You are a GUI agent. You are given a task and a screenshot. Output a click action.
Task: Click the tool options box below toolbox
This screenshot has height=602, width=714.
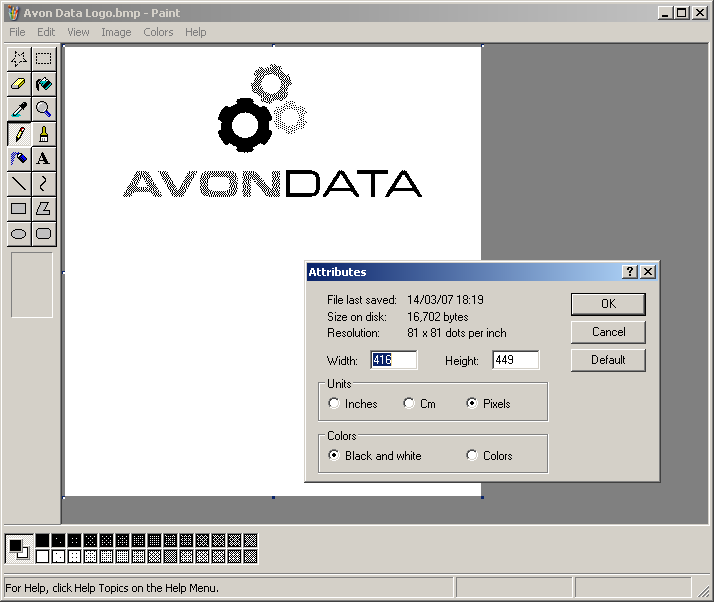(32, 285)
